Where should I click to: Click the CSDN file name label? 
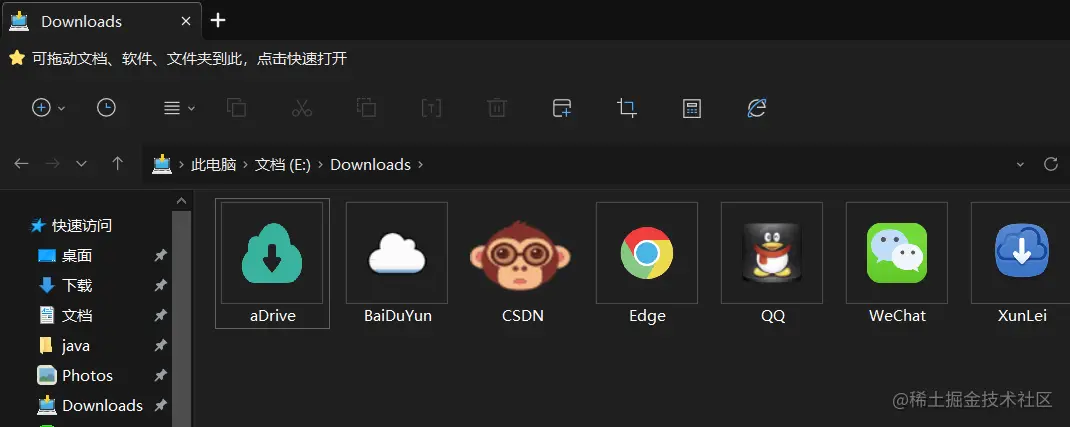coord(523,316)
